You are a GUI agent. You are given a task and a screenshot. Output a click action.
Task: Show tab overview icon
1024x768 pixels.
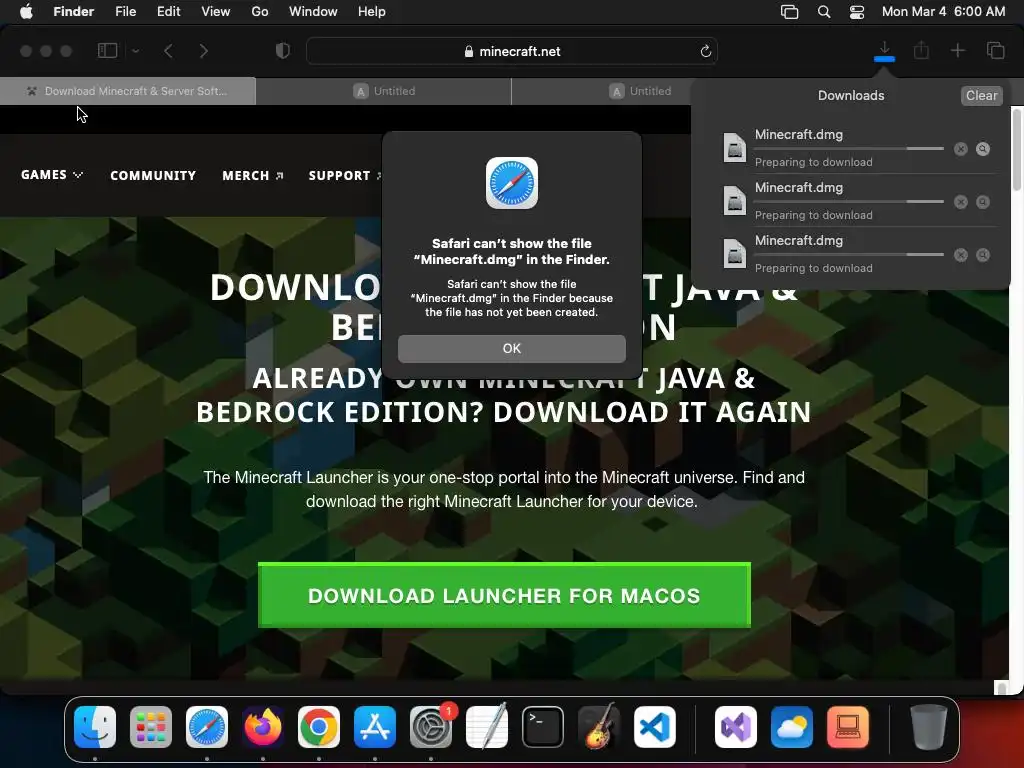click(995, 50)
